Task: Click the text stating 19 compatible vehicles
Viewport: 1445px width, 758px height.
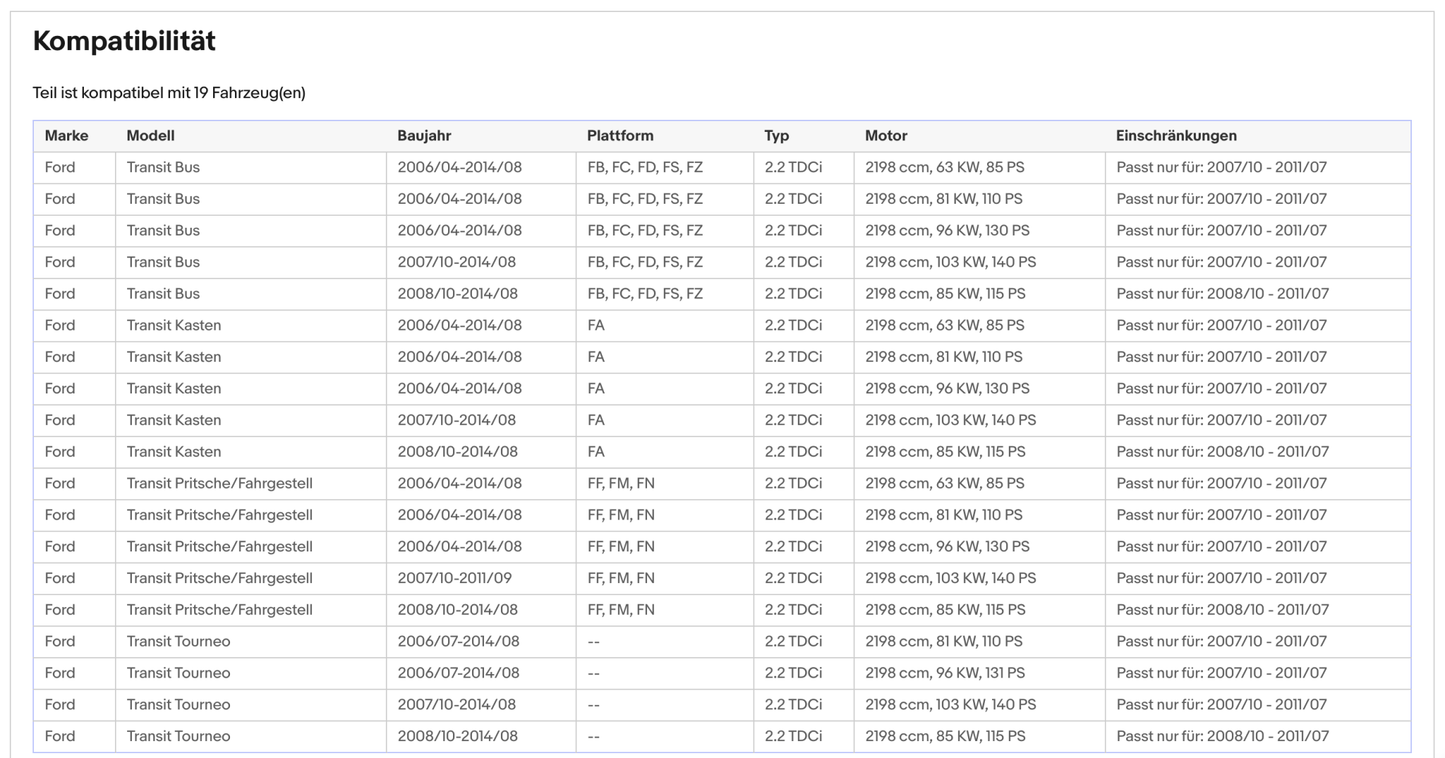Action: coord(169,93)
